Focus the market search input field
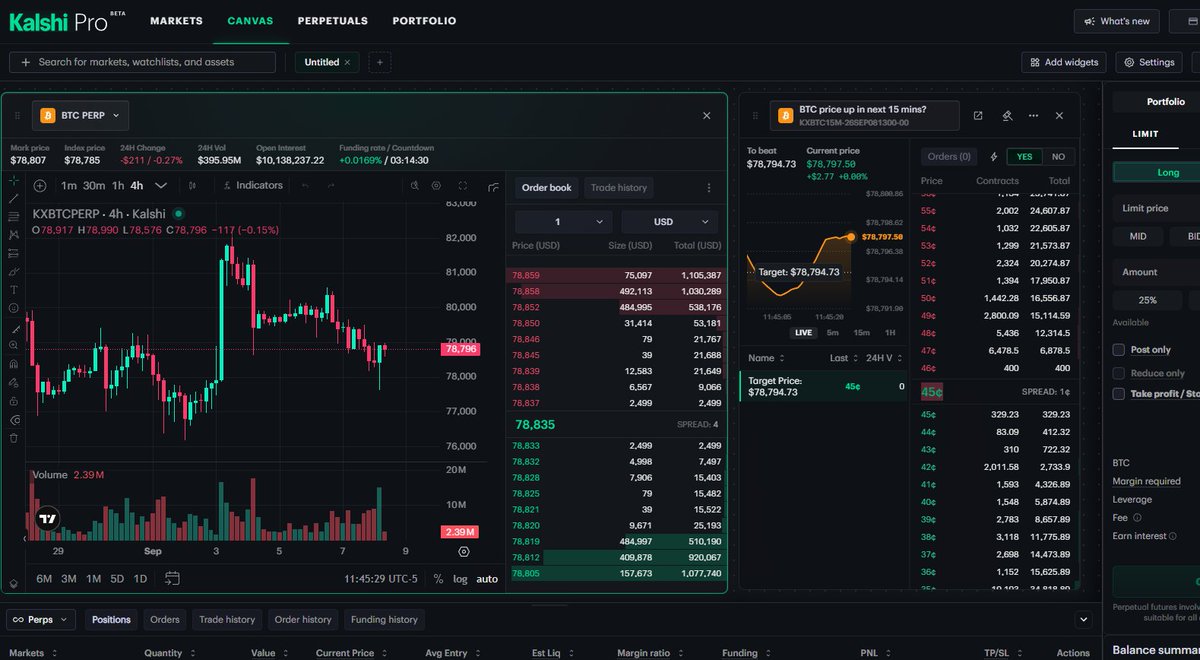The image size is (1200, 660). point(142,62)
